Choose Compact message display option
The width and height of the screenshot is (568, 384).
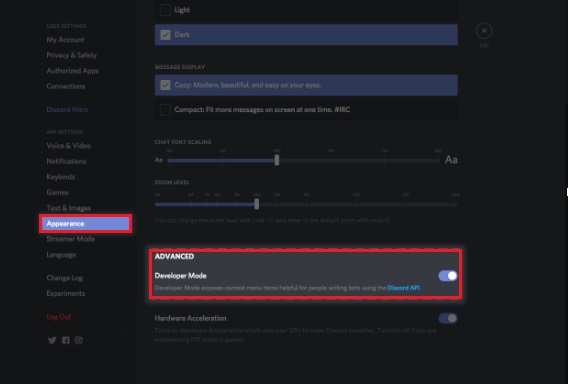coord(306,109)
